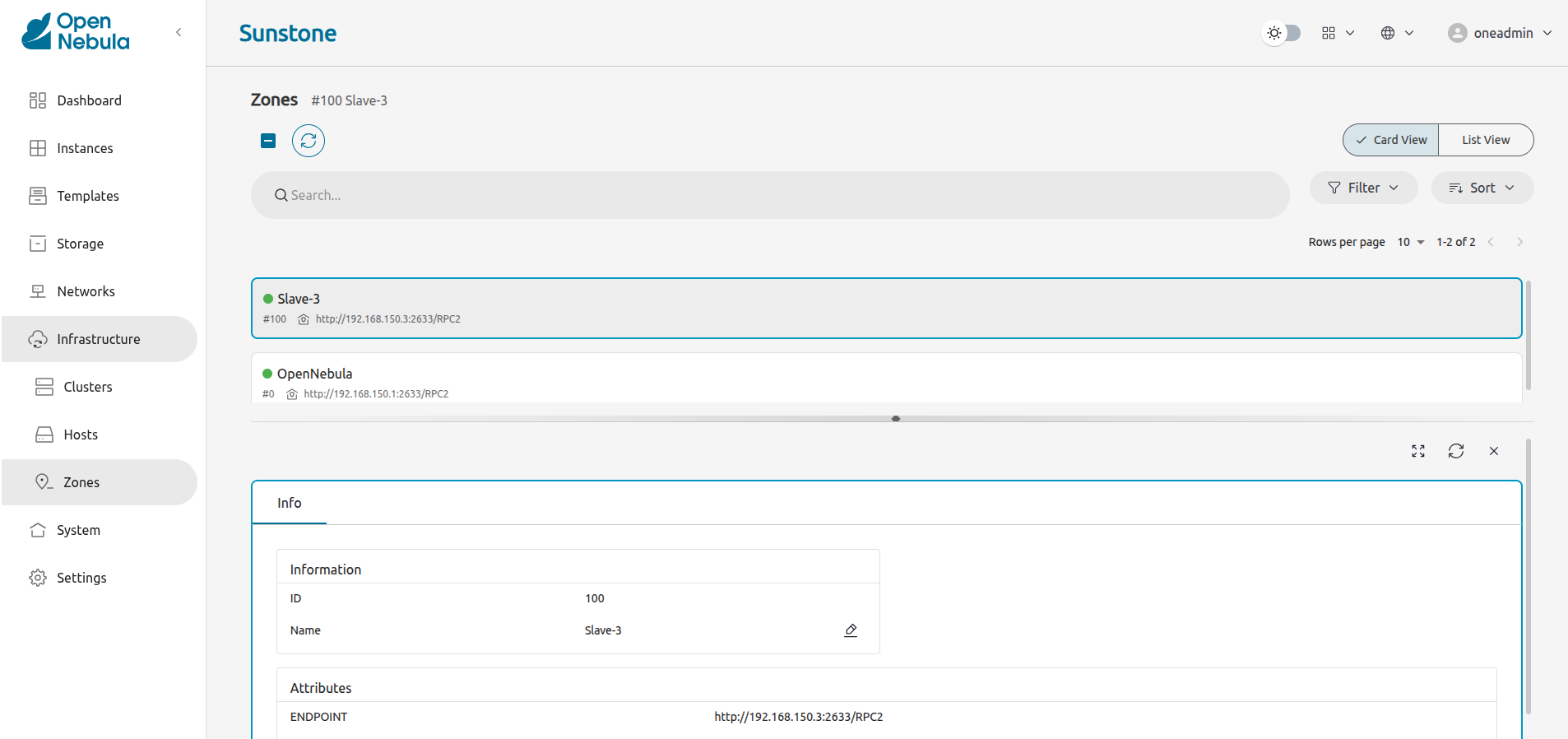The image size is (1568, 739).
Task: Open the OpenNebula logo home link
Action: coord(76,32)
